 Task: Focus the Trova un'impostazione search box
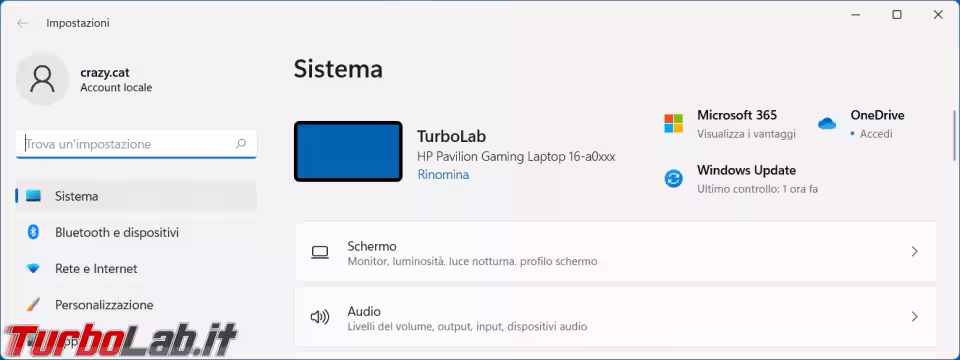(136, 144)
